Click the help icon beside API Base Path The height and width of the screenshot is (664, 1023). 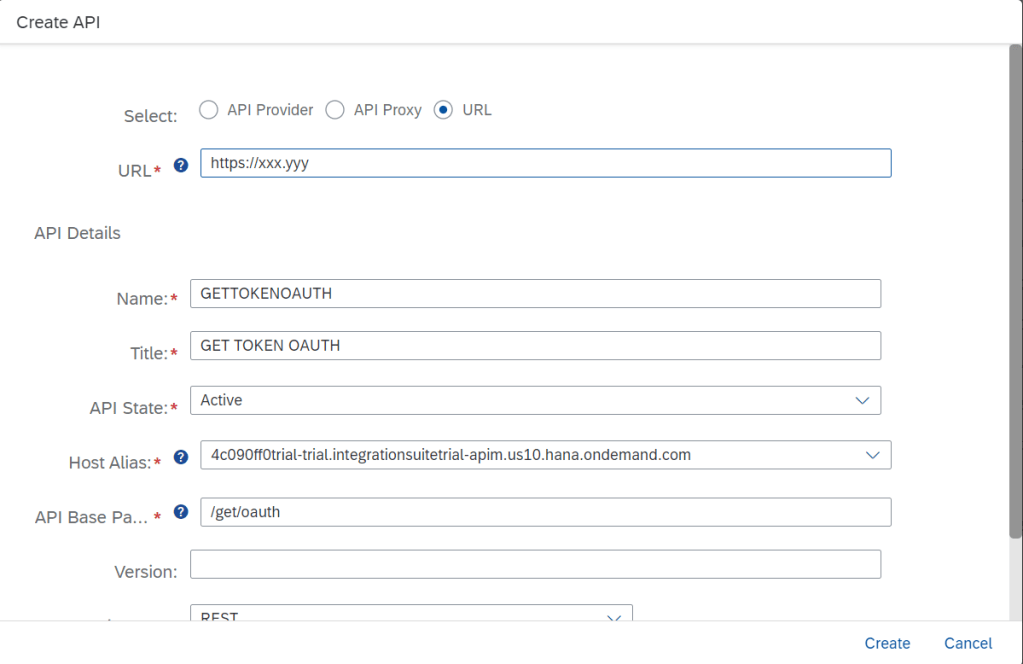tap(181, 512)
